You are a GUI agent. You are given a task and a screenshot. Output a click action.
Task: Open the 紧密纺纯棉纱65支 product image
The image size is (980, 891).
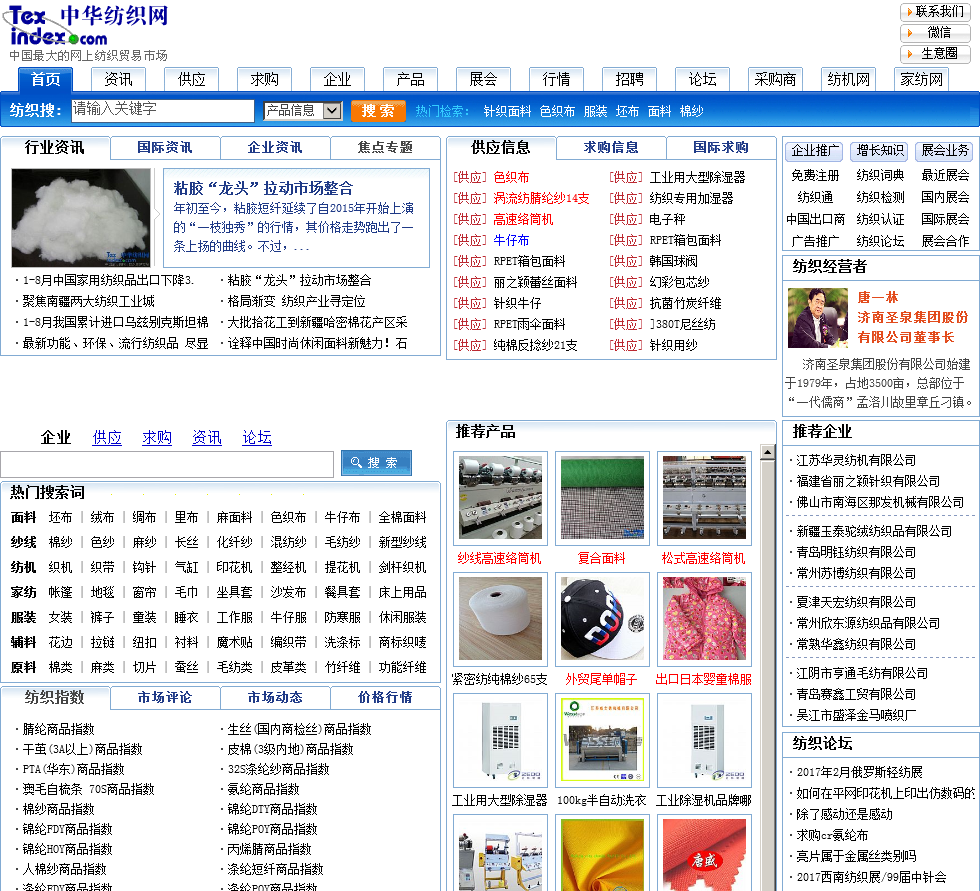(500, 619)
